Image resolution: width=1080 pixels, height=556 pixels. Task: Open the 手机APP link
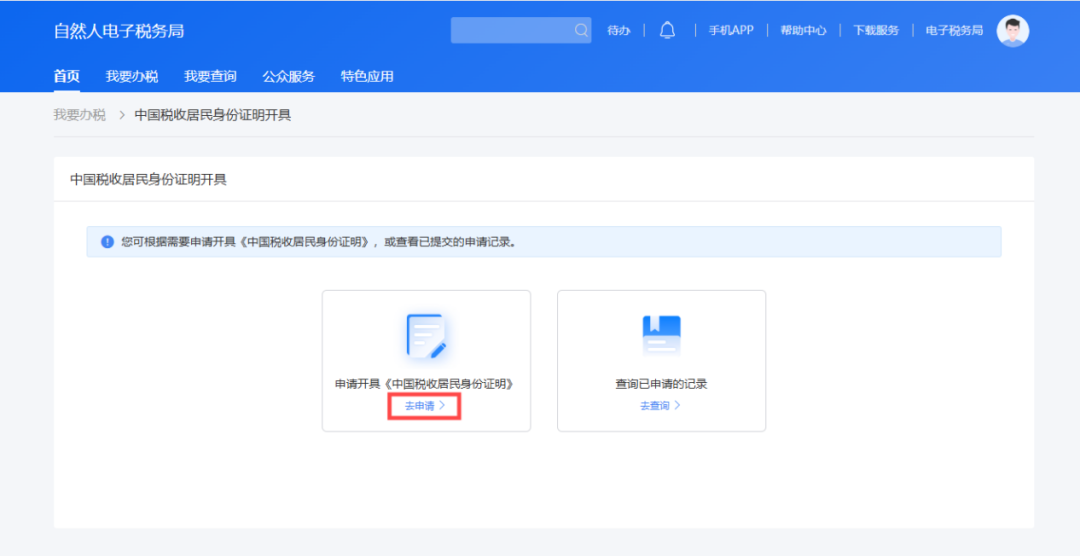pos(731,31)
